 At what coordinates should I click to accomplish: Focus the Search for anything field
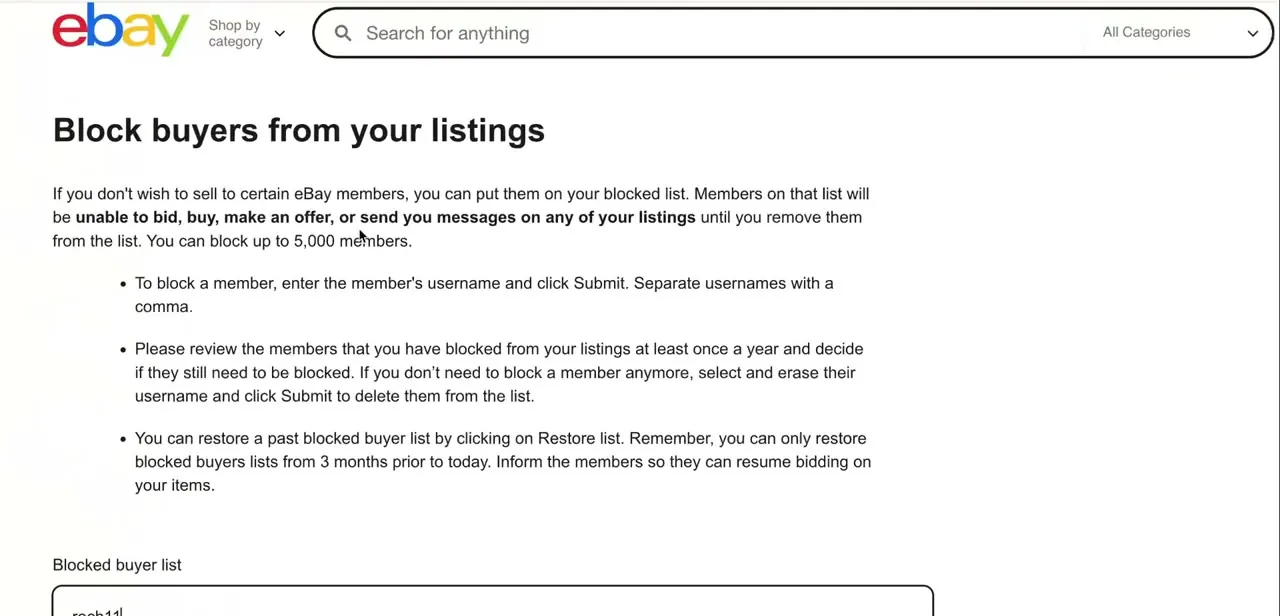coord(720,33)
